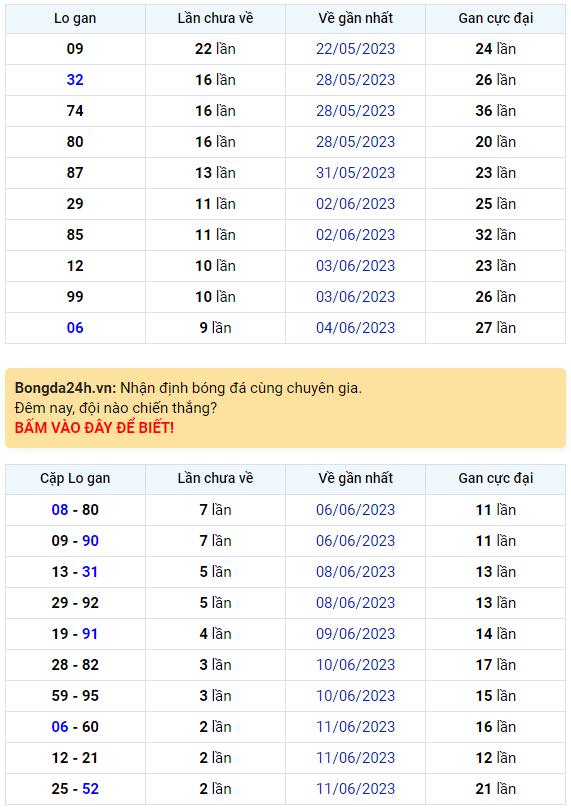Viewport: 571px width, 808px height.
Task: Click number 90 in pair 09 - 90
Action: [x=90, y=541]
